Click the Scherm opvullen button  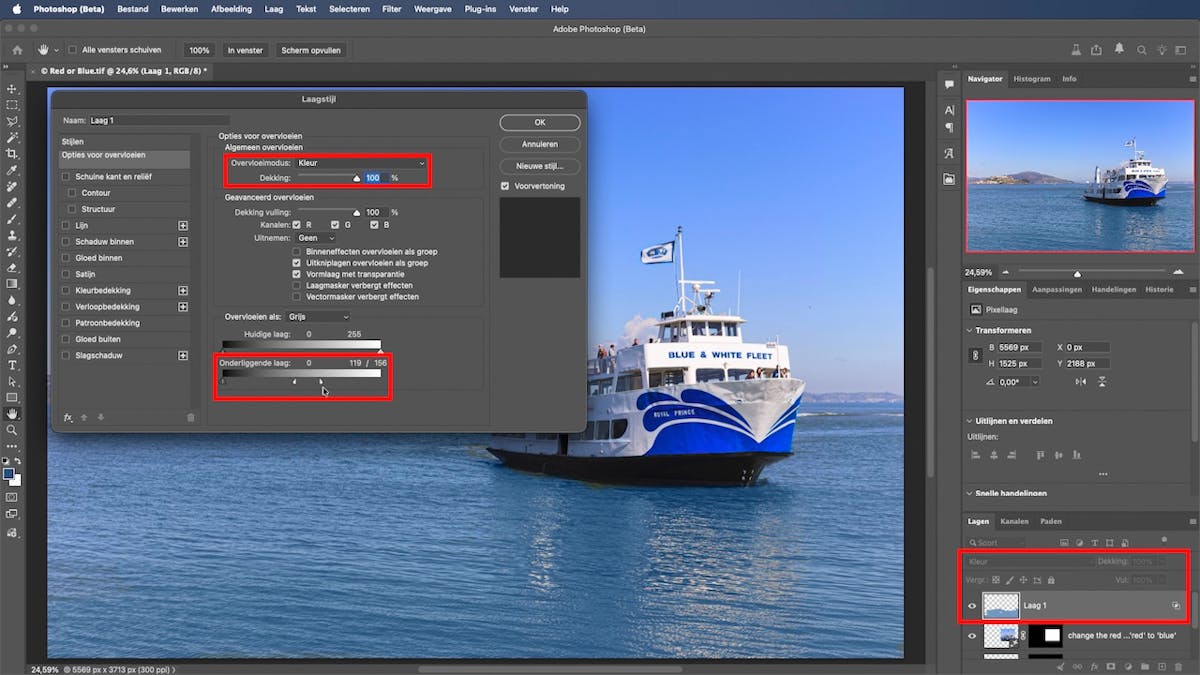point(311,49)
